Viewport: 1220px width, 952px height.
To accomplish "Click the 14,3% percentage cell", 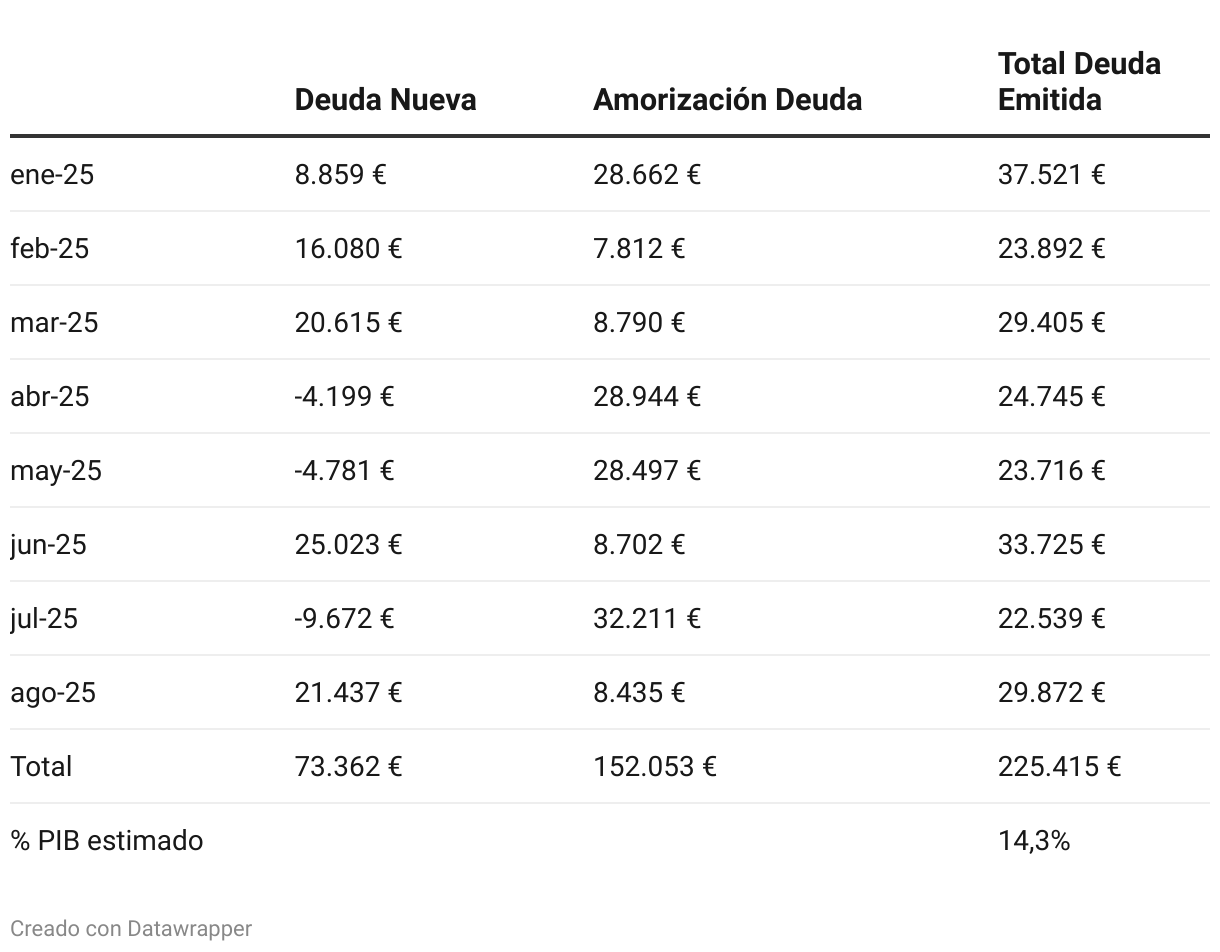I will click(x=1034, y=840).
